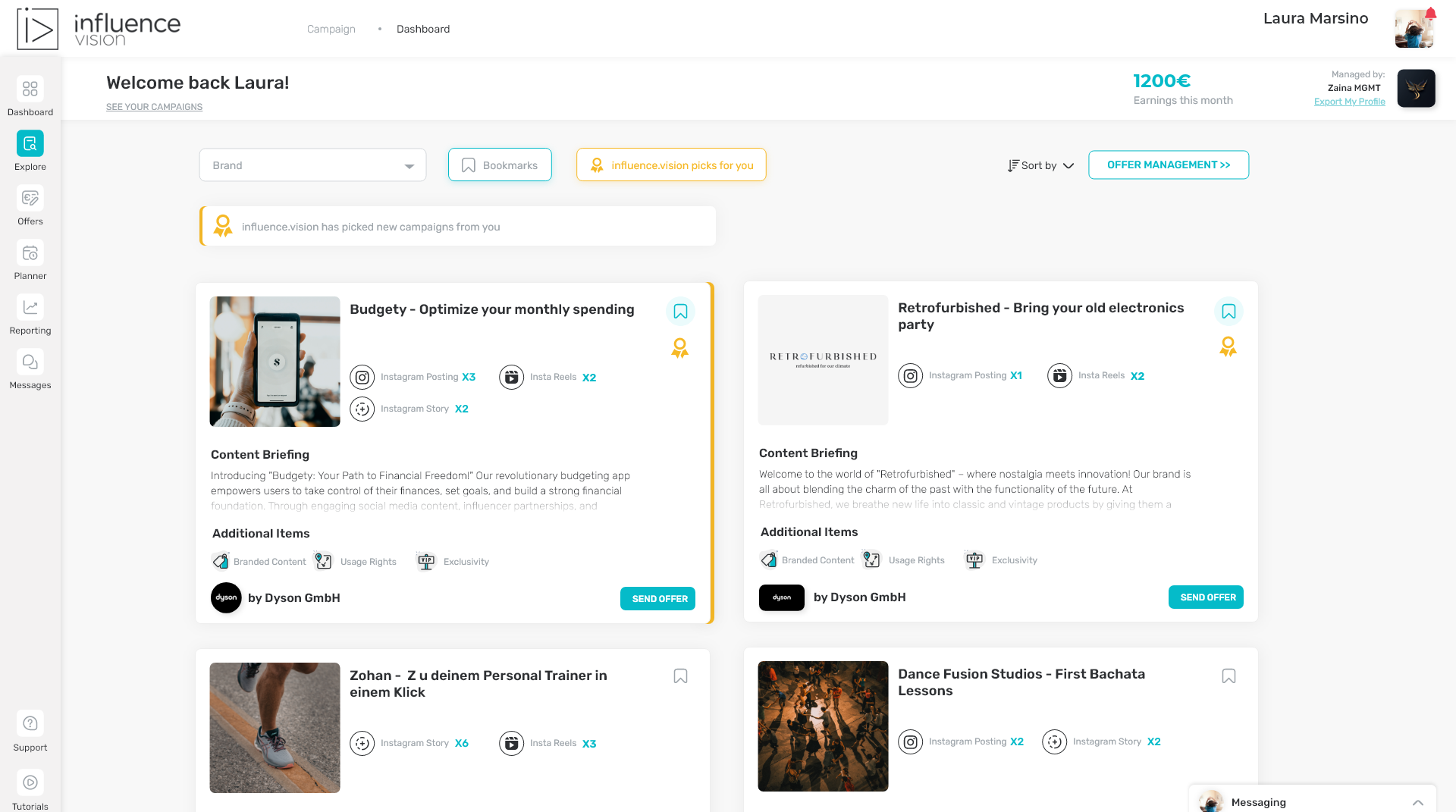Go to Offers in the sidebar

[30, 199]
